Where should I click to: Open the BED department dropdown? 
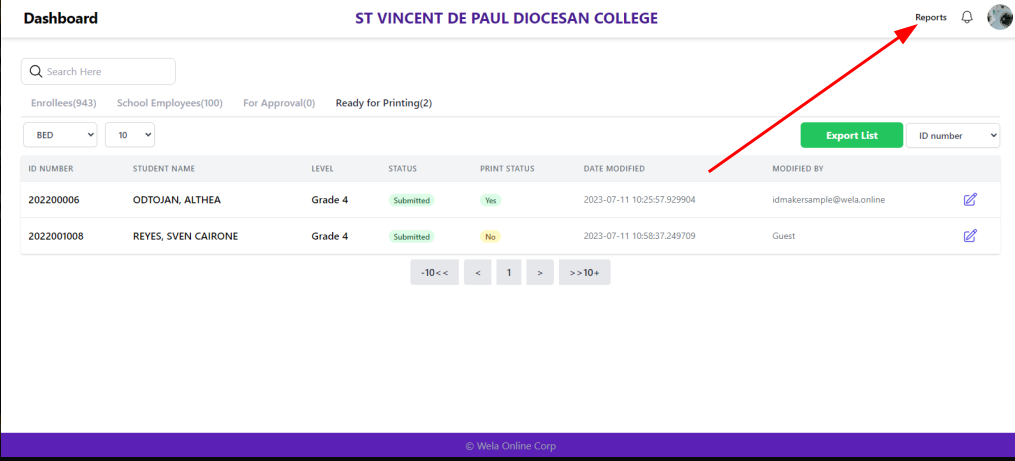click(60, 135)
